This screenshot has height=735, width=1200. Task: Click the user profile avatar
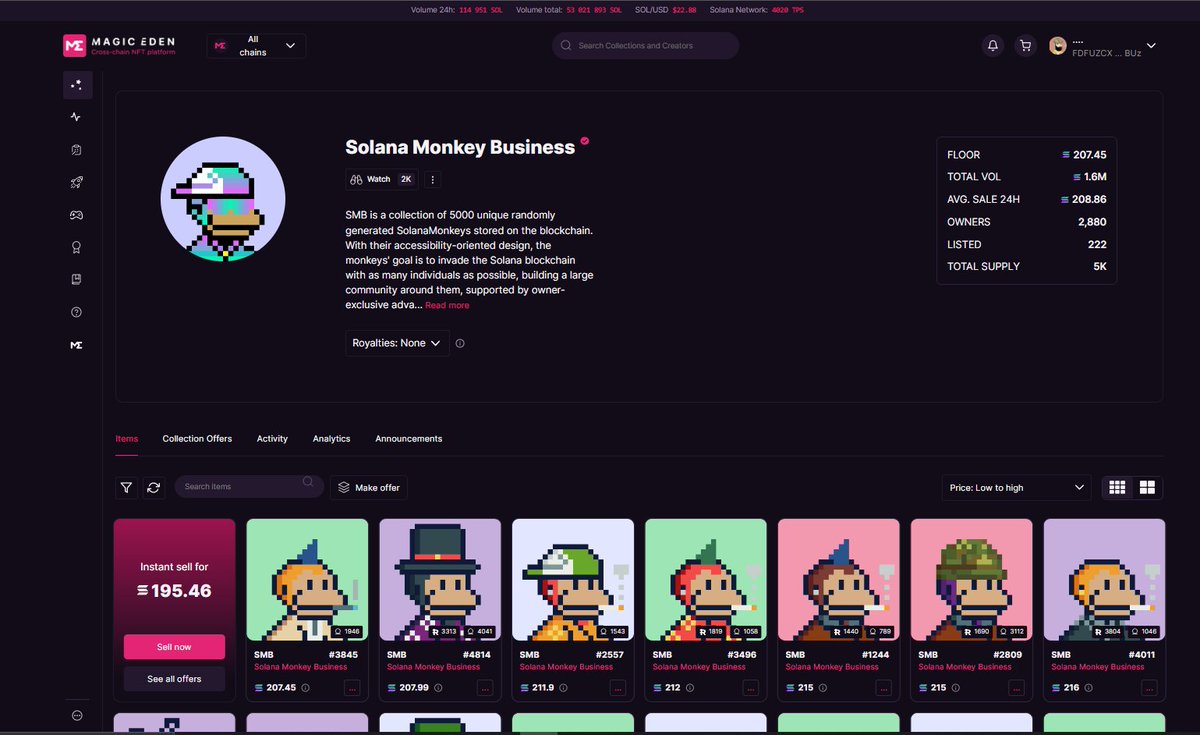tap(1057, 46)
